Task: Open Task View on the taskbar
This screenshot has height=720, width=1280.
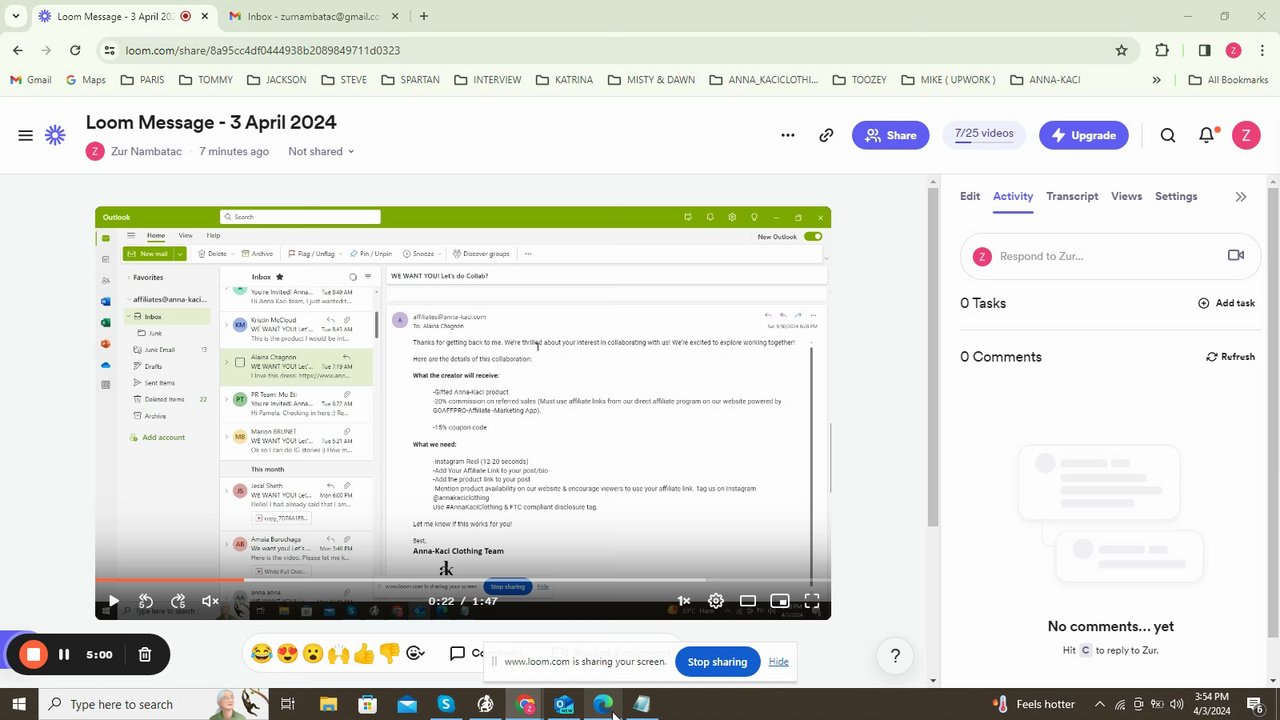Action: coord(287,704)
